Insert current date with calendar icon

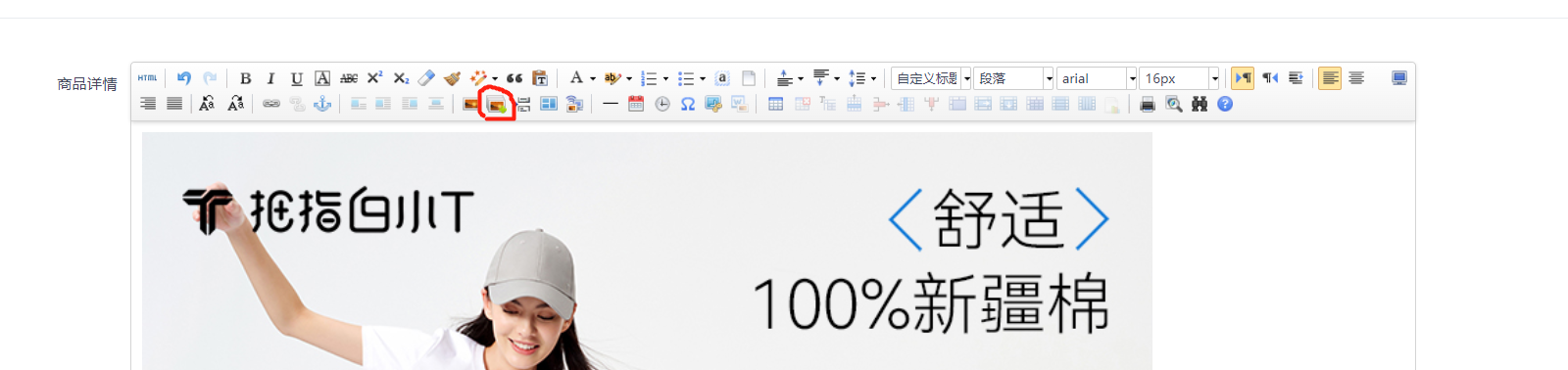coord(636,104)
